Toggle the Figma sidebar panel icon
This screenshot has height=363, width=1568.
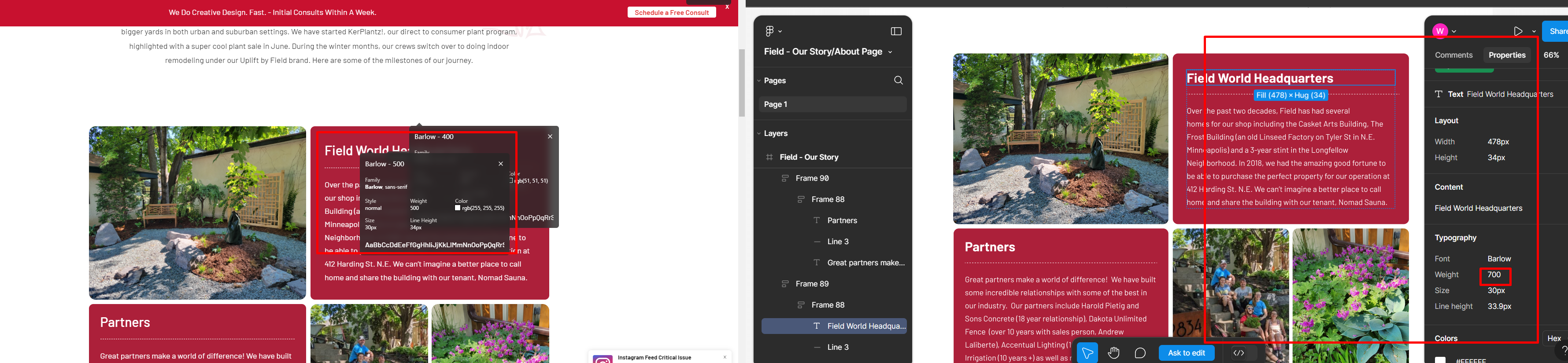[x=896, y=31]
